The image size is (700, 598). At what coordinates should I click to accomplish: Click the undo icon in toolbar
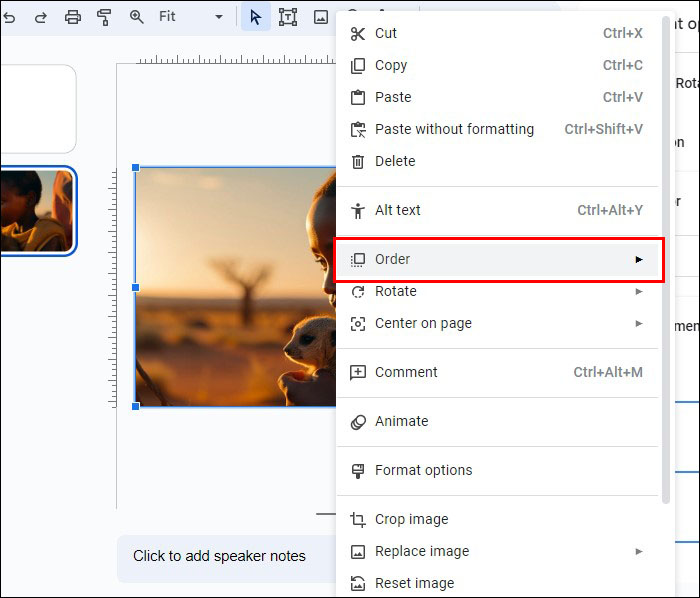pyautogui.click(x=9, y=17)
